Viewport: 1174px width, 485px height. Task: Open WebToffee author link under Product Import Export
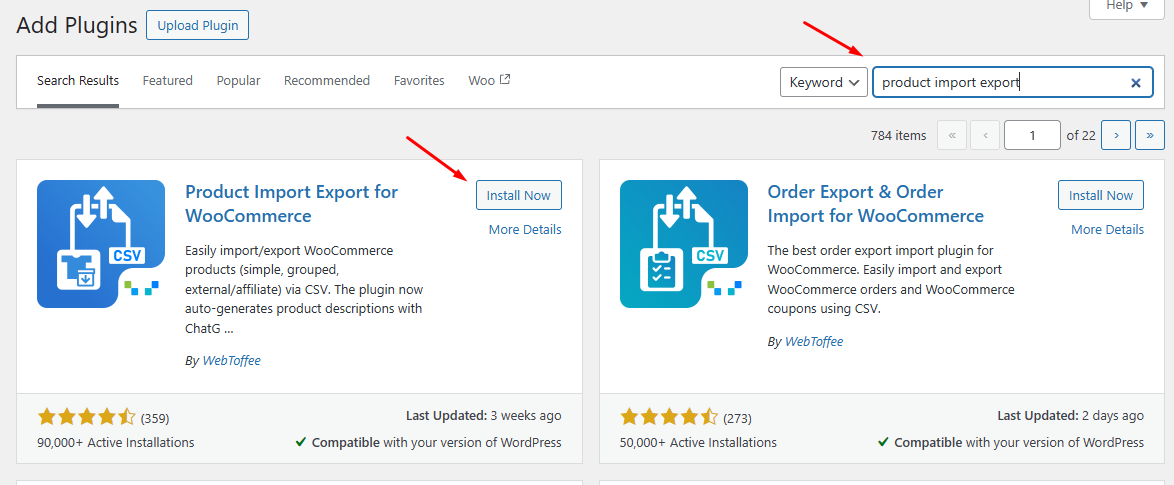click(231, 361)
